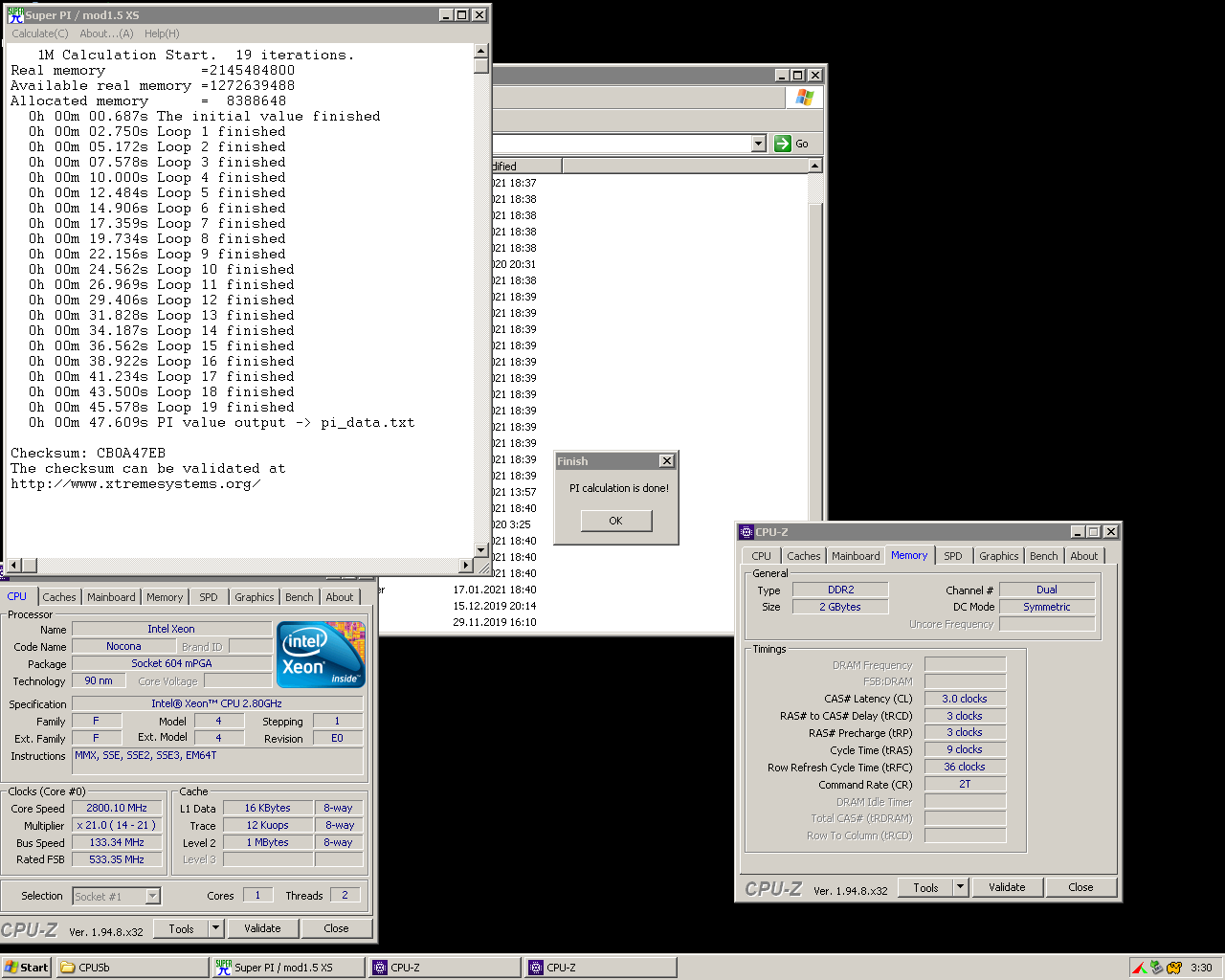Click the DC Mode value Symmetric

click(x=1047, y=607)
